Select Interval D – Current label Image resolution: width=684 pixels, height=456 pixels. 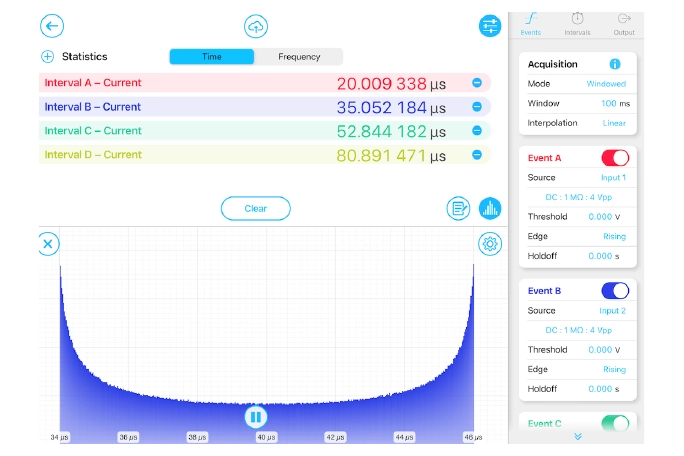[x=93, y=154]
